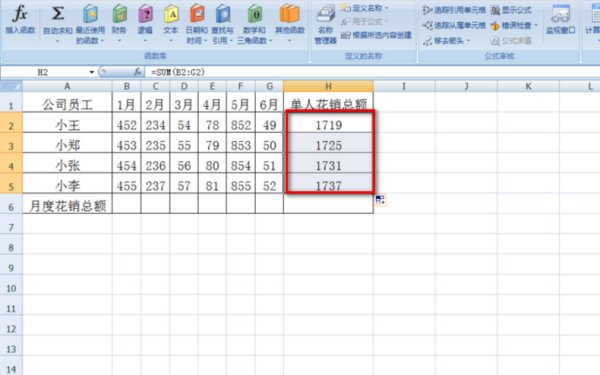
Task: Open More Functions (其他函数) menu
Action: pyautogui.click(x=290, y=23)
